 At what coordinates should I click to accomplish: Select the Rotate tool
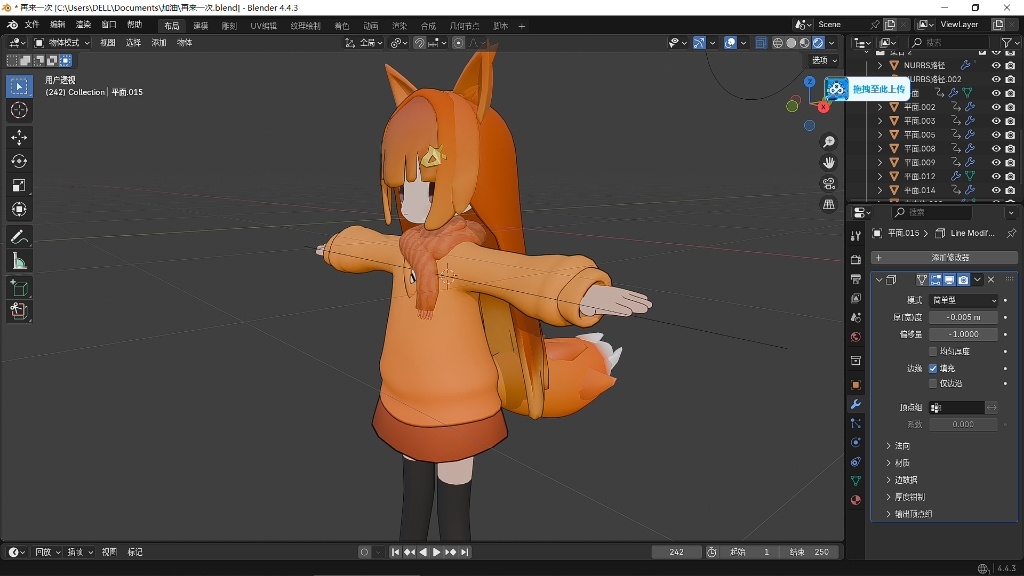point(19,161)
